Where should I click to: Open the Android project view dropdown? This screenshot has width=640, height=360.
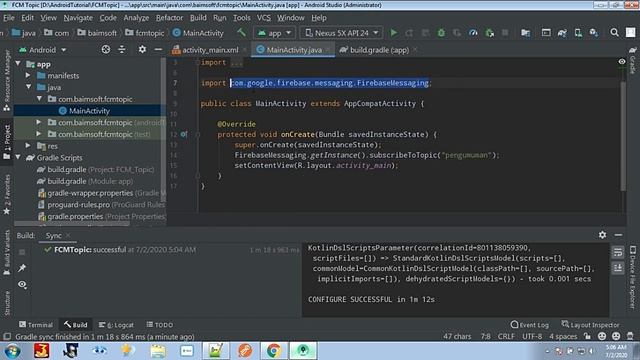tap(42, 50)
